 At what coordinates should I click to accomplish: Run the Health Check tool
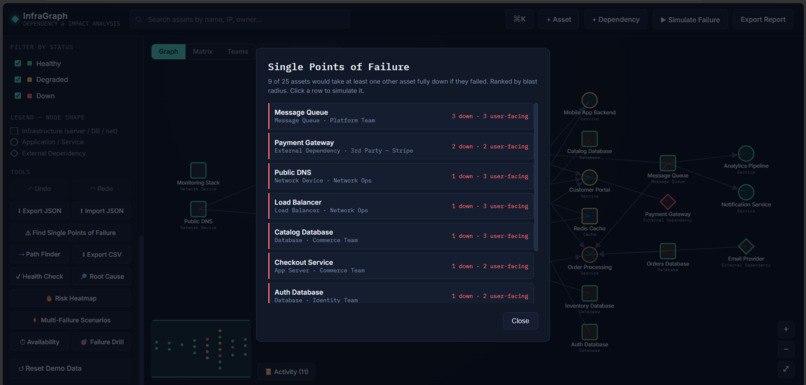point(39,277)
